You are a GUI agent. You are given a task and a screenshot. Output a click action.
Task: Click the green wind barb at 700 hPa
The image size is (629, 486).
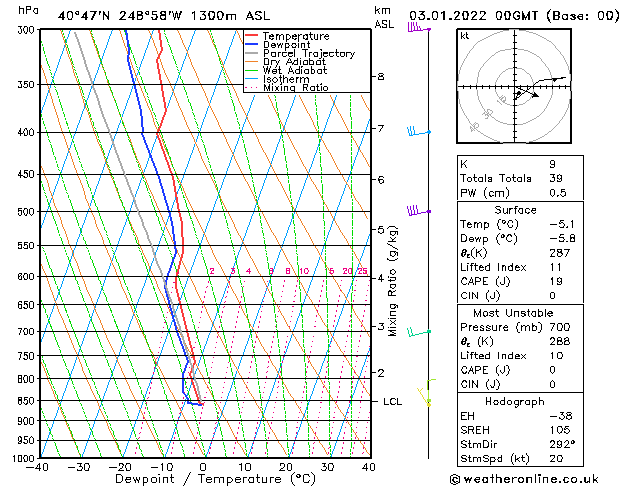tap(419, 332)
